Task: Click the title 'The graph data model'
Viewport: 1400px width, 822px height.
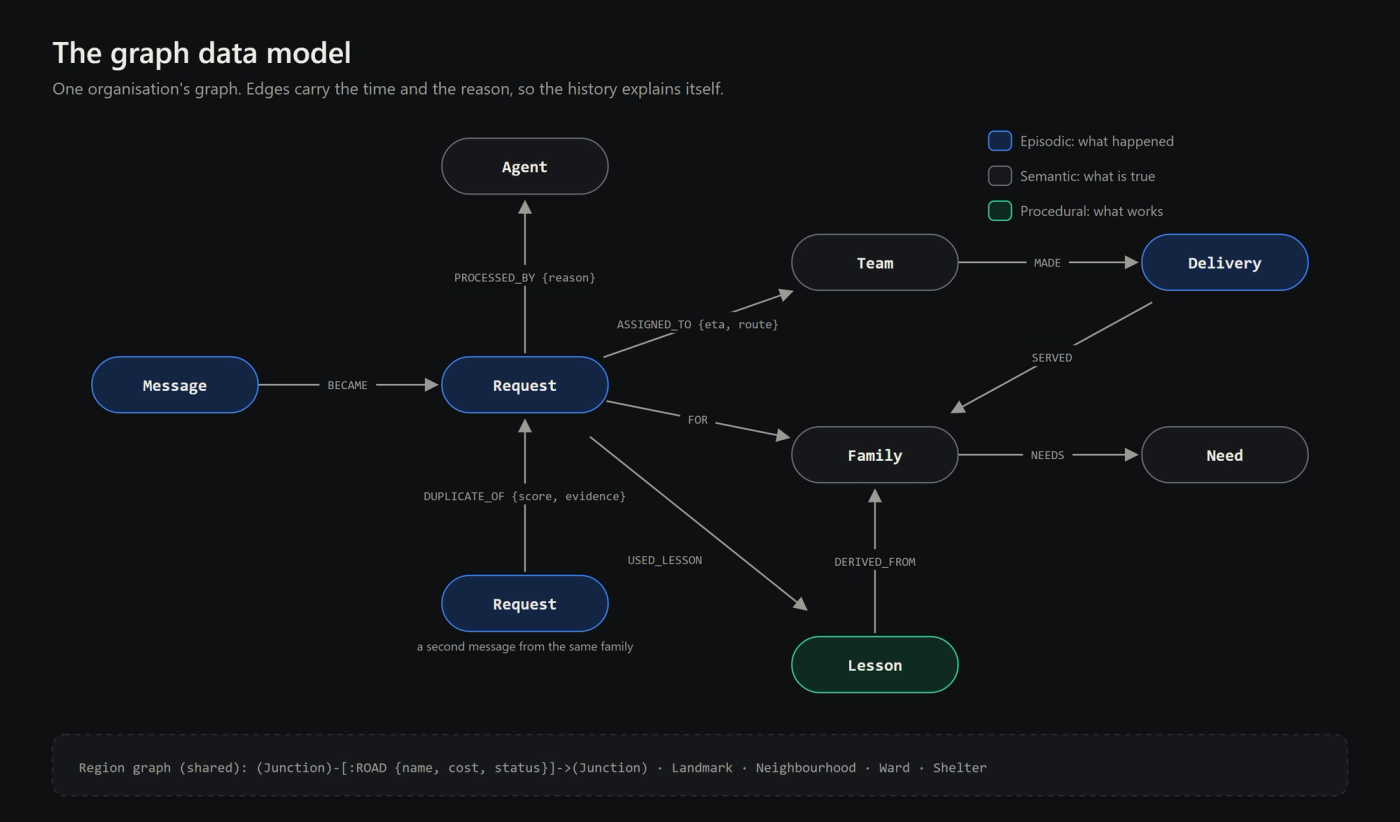Action: tap(202, 53)
